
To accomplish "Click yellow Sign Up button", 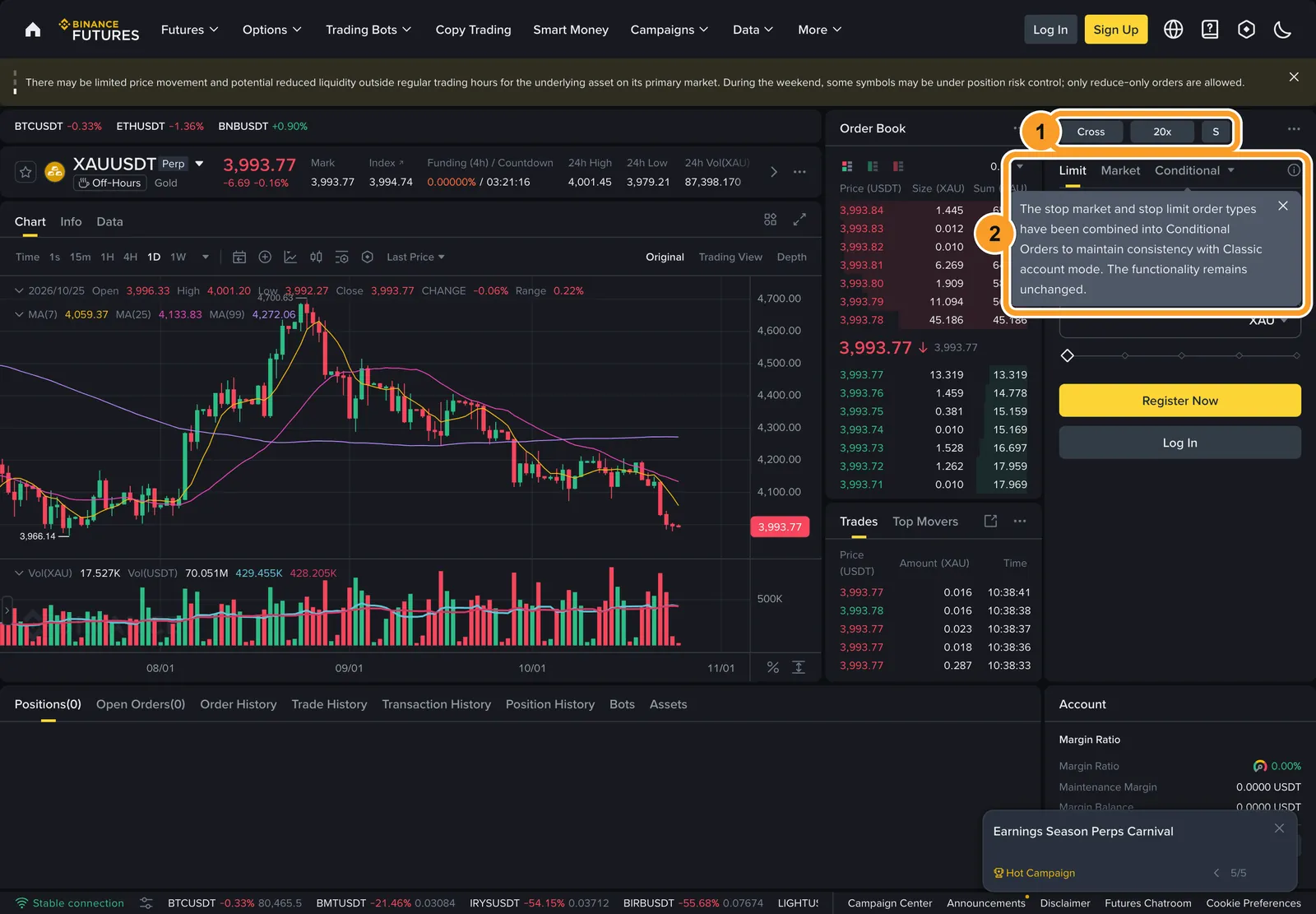I will 1115,30.
